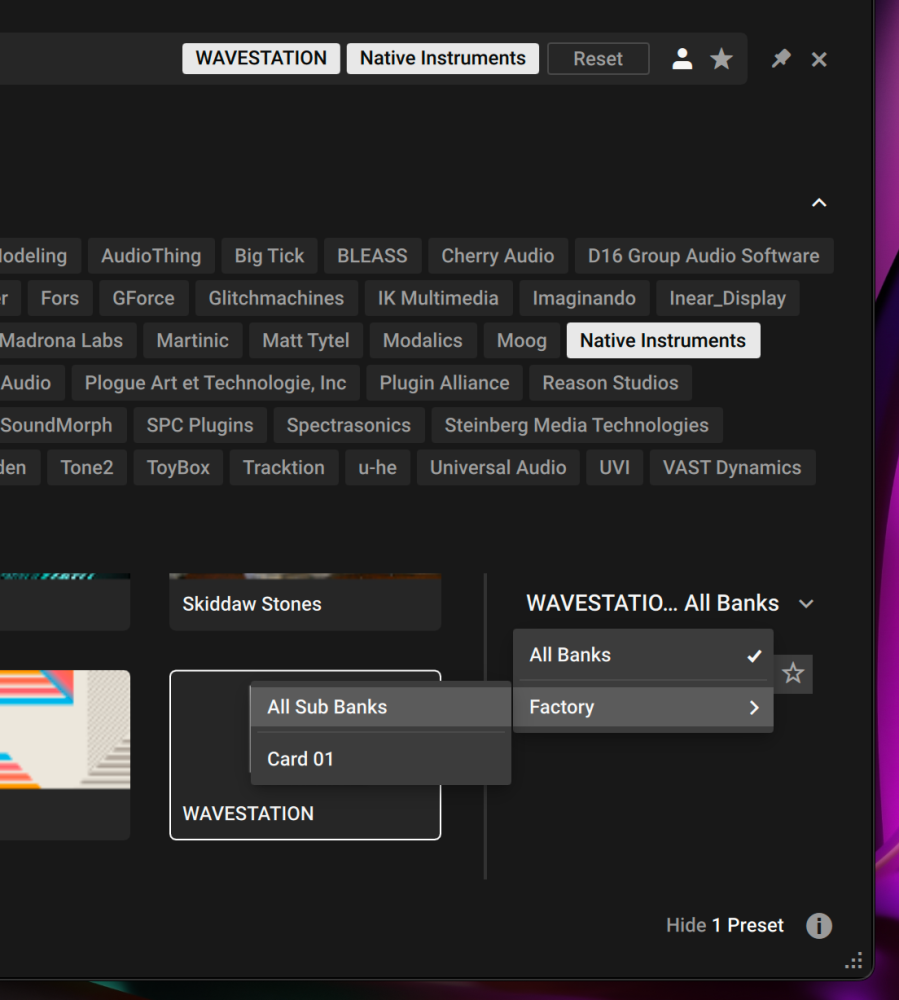
Task: Collapse the vendor tag list chevron
Action: point(819,203)
